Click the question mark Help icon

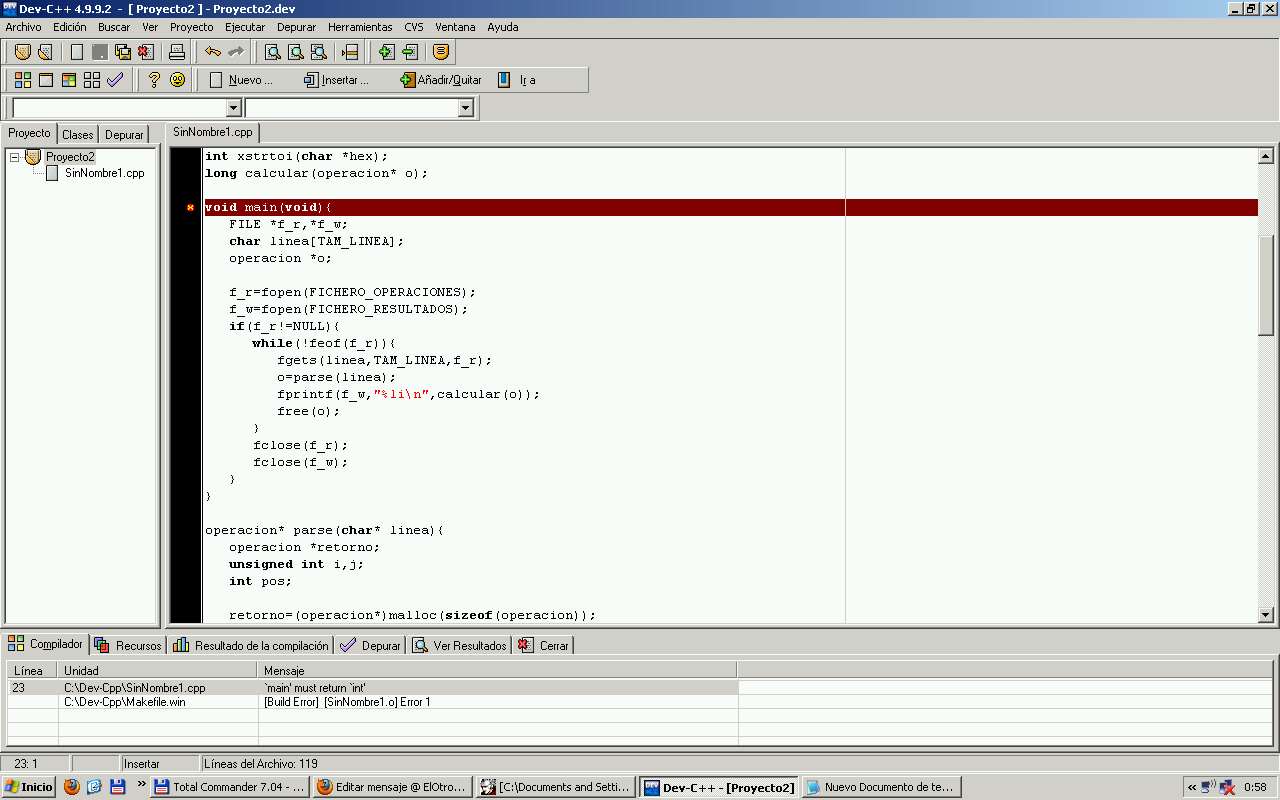point(154,80)
